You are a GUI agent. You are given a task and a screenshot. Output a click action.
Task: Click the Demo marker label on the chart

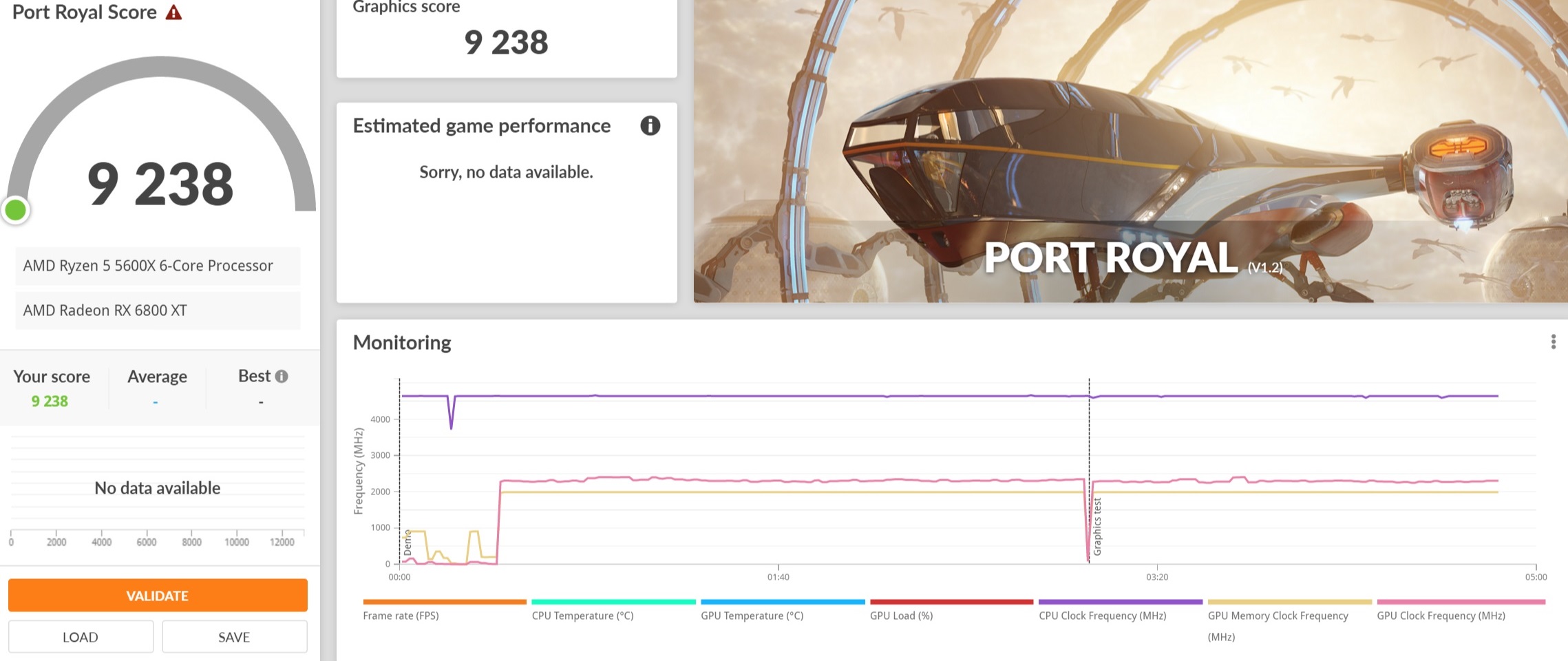[x=407, y=543]
